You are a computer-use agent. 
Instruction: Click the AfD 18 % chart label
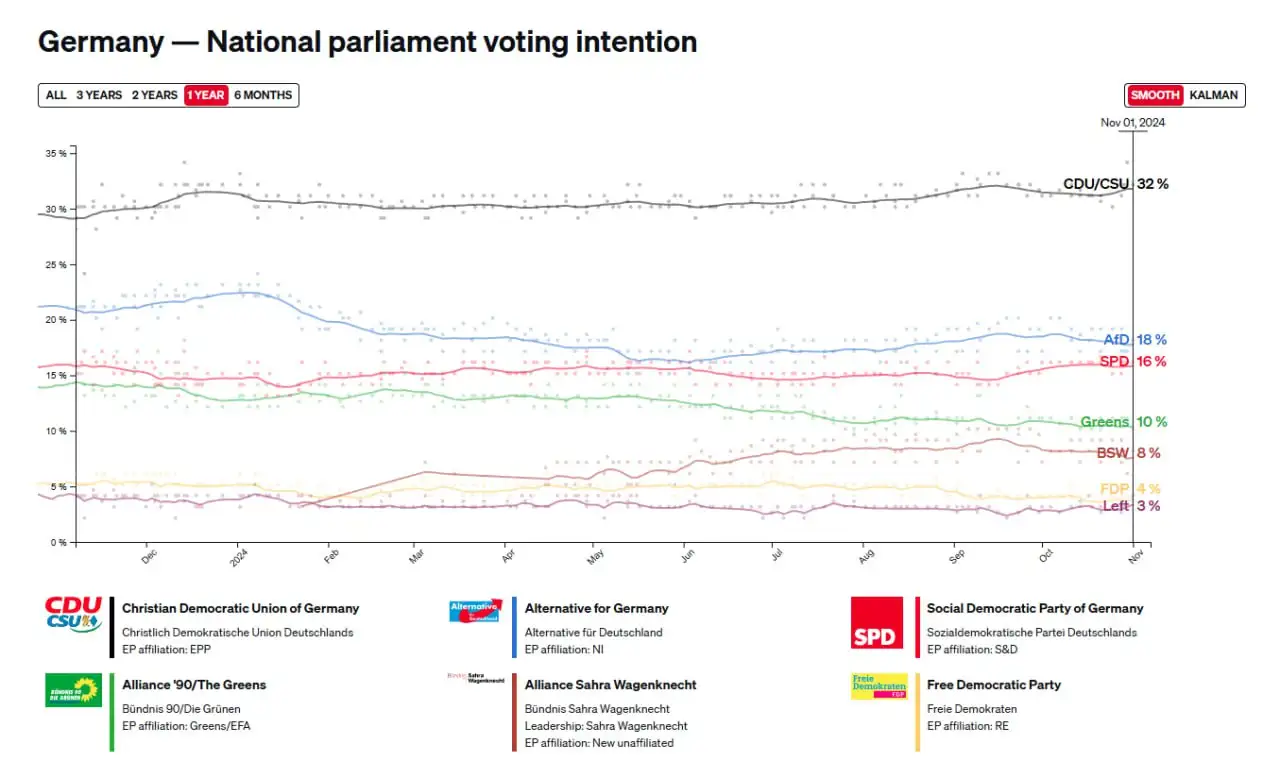(x=1134, y=340)
